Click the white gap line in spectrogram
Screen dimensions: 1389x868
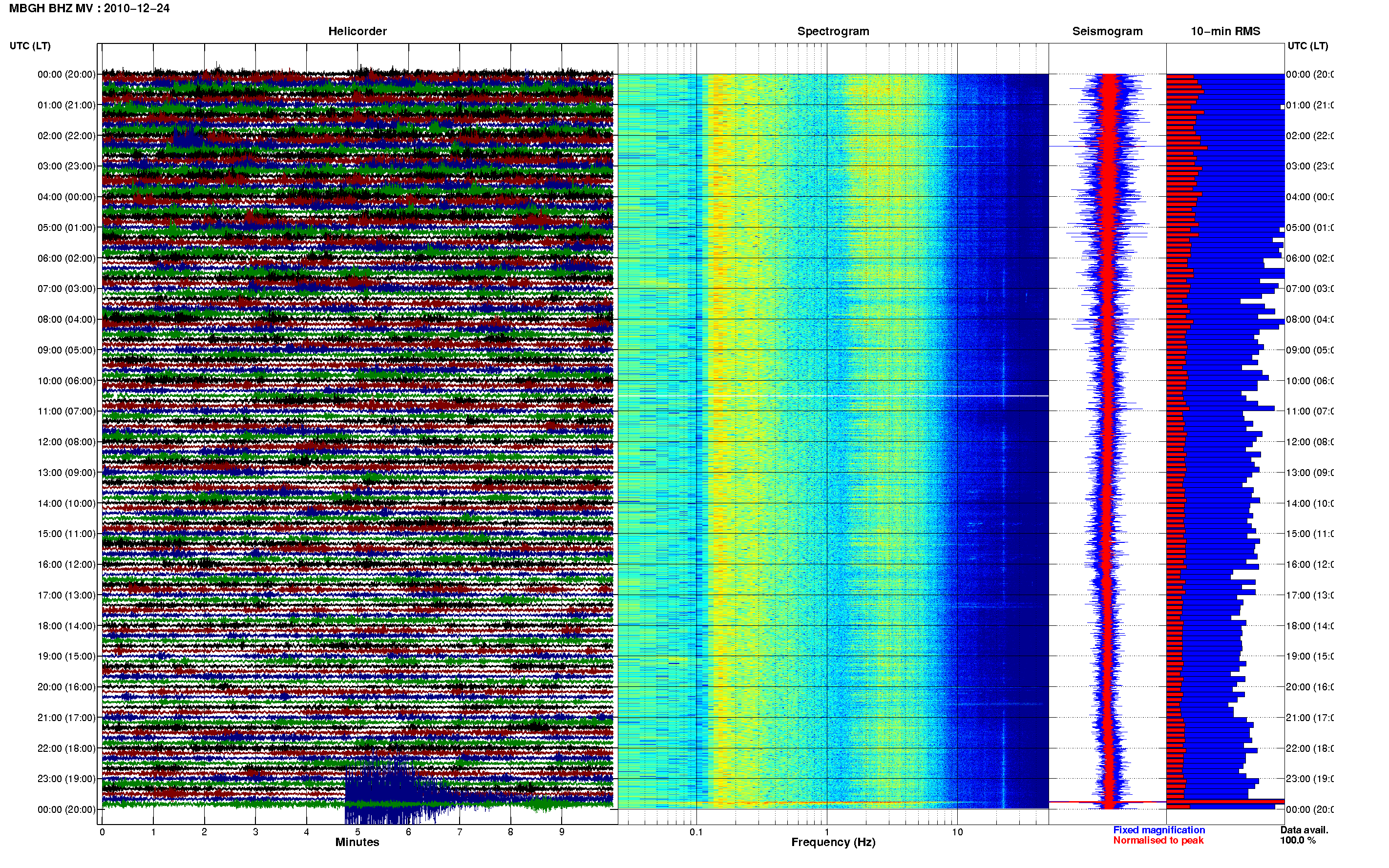click(833, 396)
